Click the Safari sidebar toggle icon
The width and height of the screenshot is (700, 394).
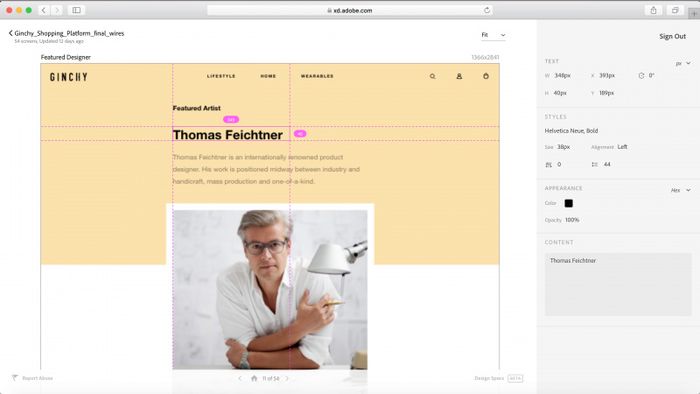[x=76, y=10]
